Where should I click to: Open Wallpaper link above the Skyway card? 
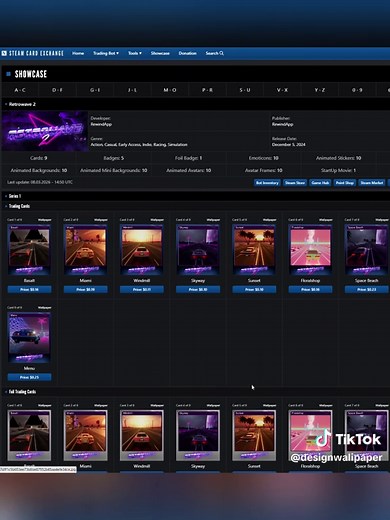(213, 220)
